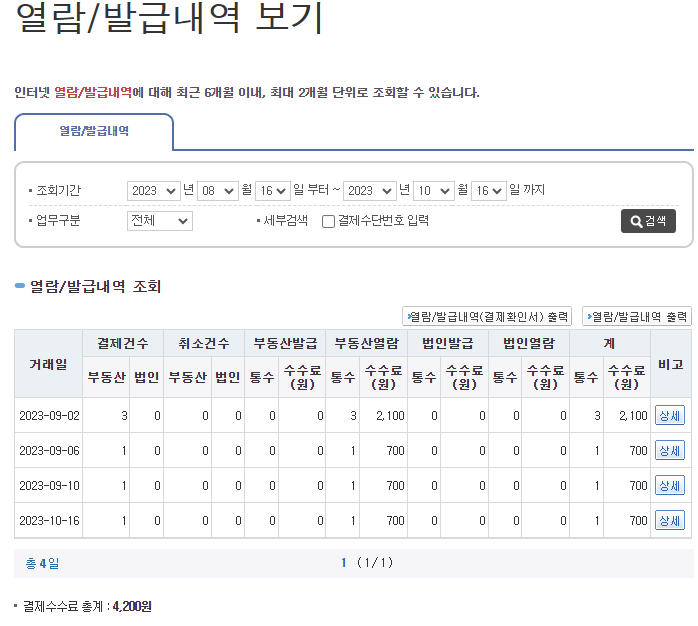Click the date cell 2023-09-06
The height and width of the screenshot is (626, 698).
pos(49,451)
